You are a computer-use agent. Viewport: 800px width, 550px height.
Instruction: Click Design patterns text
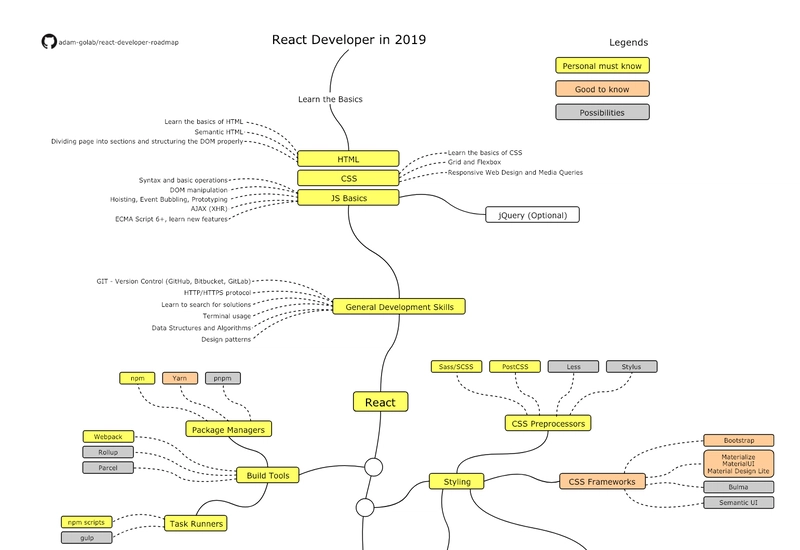coord(226,339)
